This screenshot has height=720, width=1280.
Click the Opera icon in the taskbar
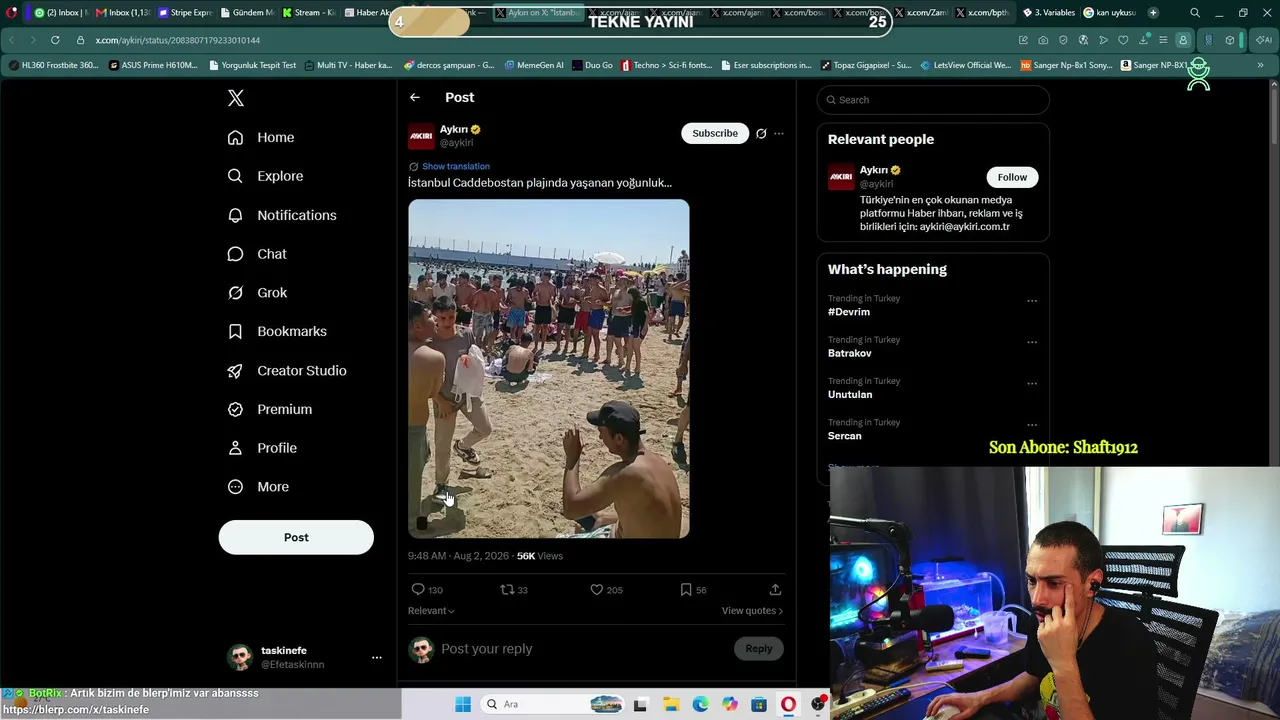pyautogui.click(x=788, y=704)
